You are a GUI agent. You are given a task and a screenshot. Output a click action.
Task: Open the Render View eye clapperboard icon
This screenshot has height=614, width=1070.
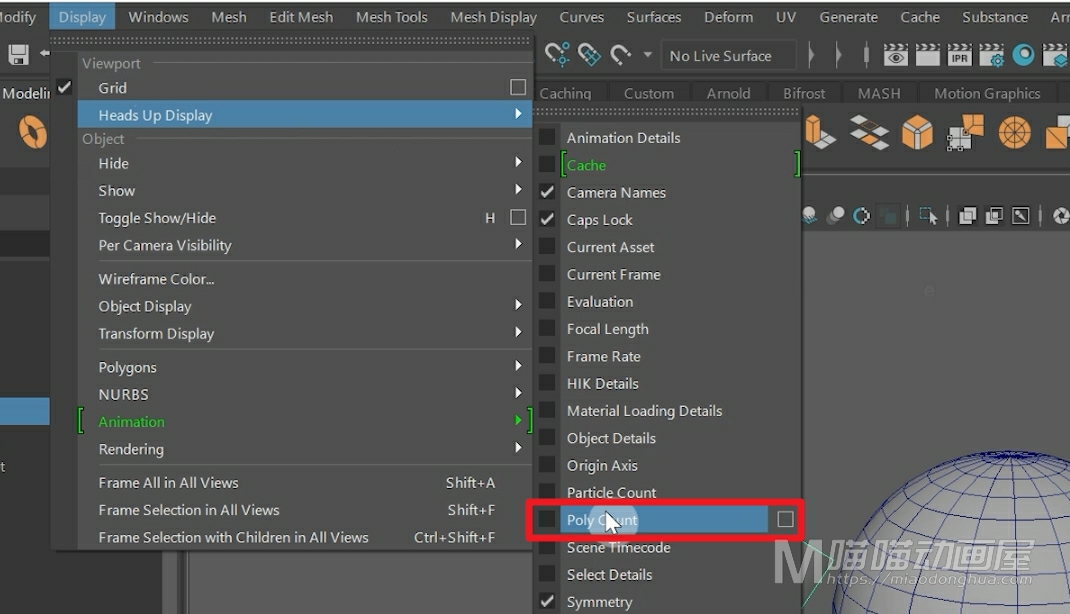895,55
